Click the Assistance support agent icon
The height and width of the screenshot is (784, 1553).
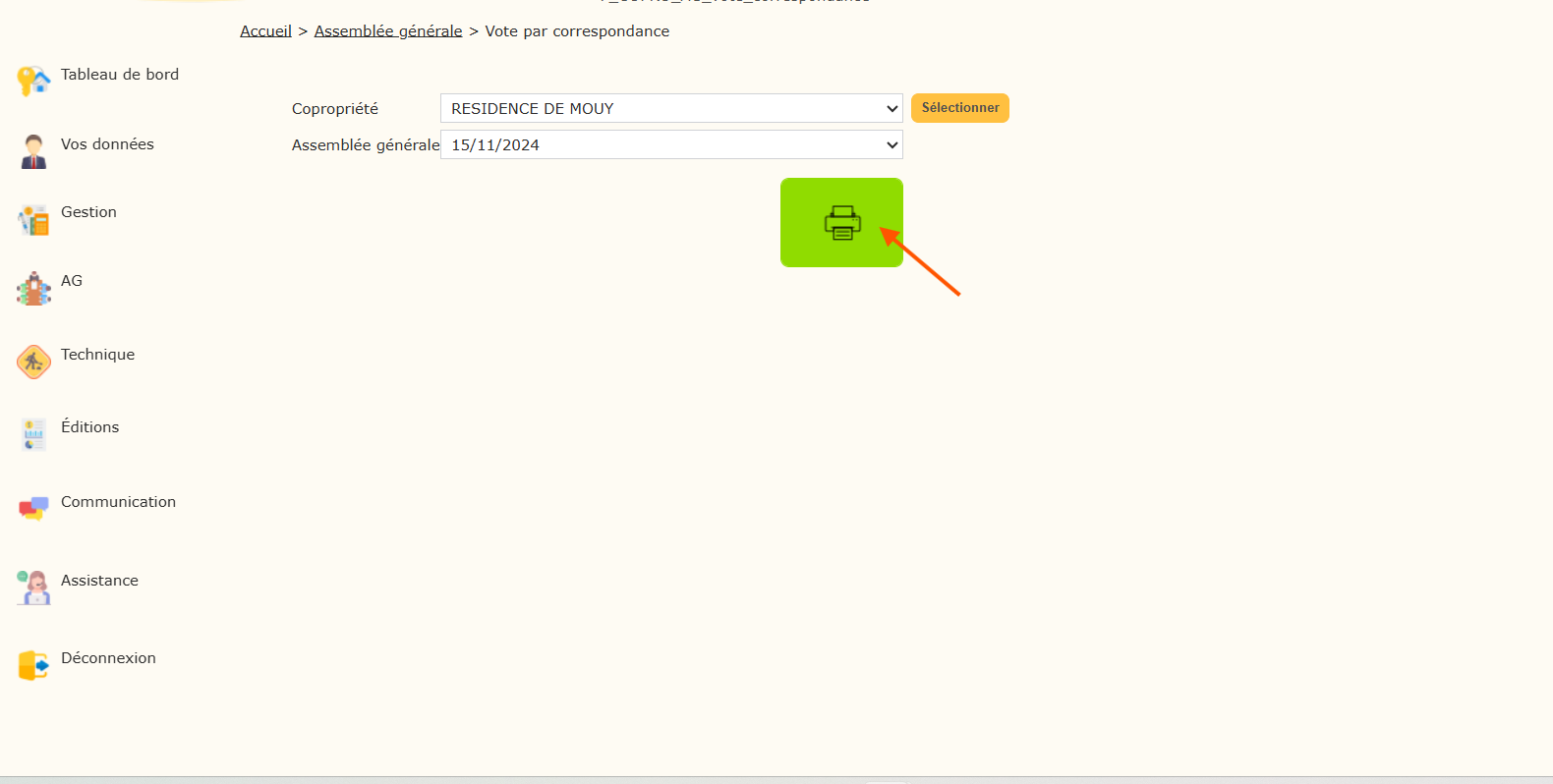[x=33, y=588]
